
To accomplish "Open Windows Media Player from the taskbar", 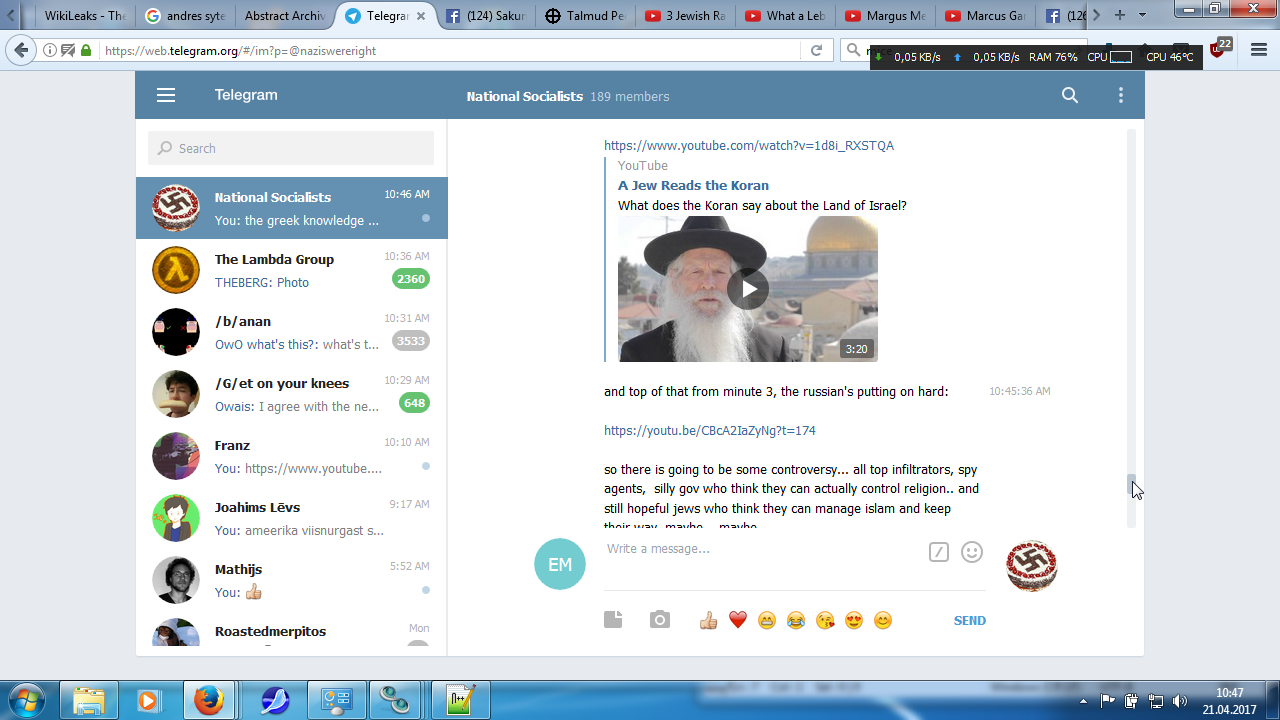I will [148, 700].
